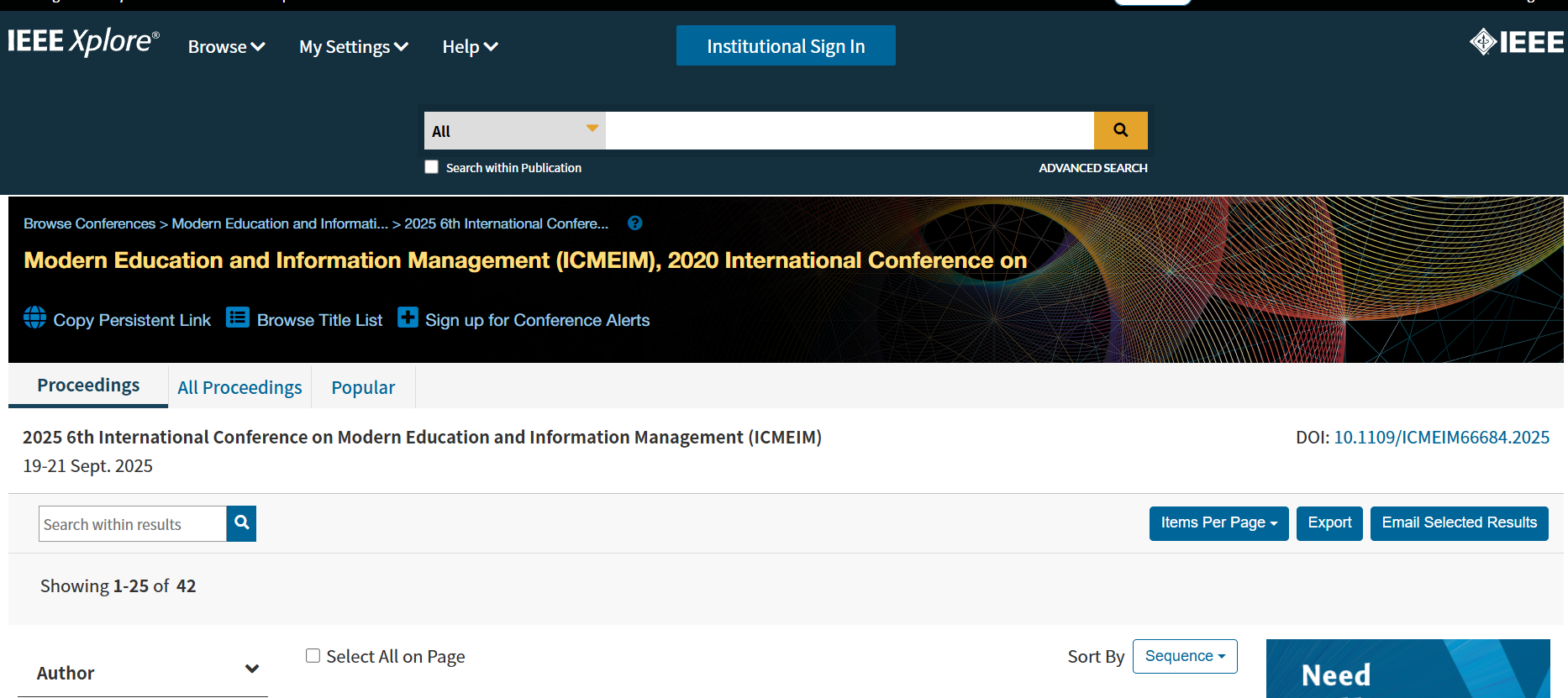Image resolution: width=1568 pixels, height=698 pixels.
Task: Click the Institutional Sign In button
Action: coord(786,46)
